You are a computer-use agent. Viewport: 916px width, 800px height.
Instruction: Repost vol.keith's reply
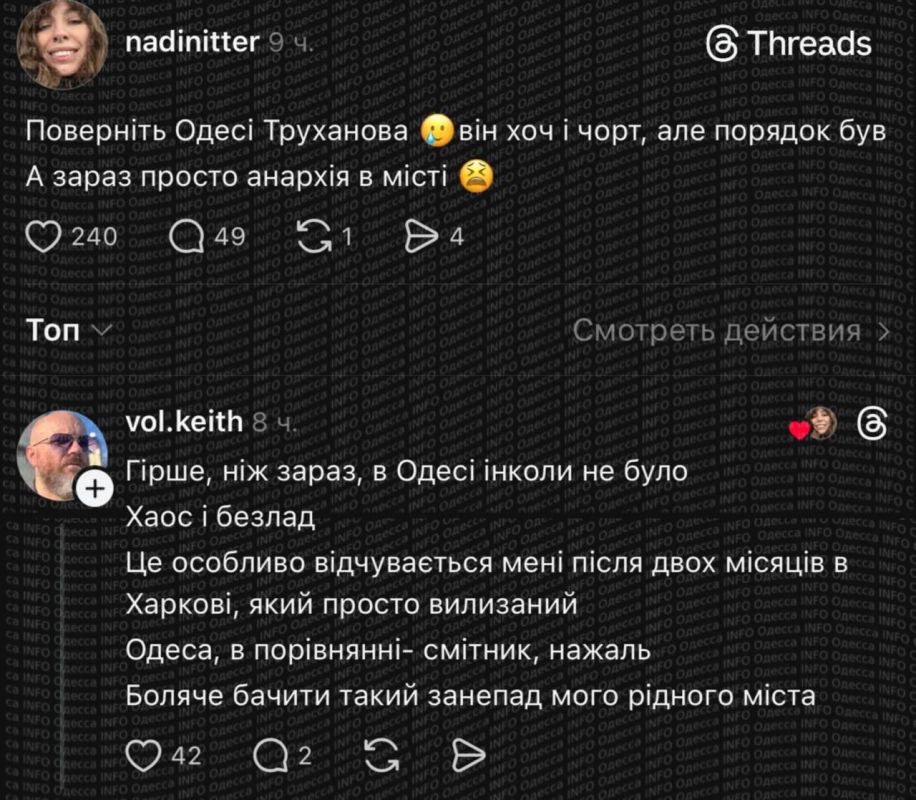pos(381,757)
